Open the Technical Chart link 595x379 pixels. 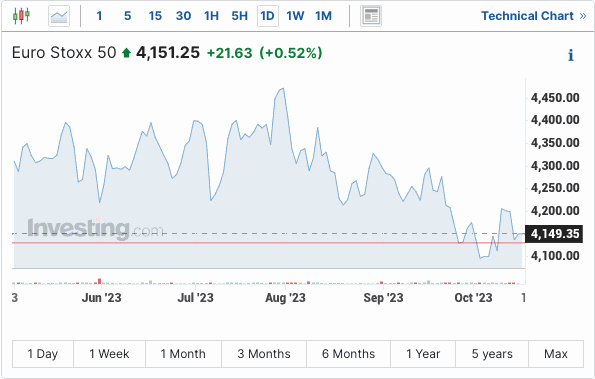[x=534, y=16]
